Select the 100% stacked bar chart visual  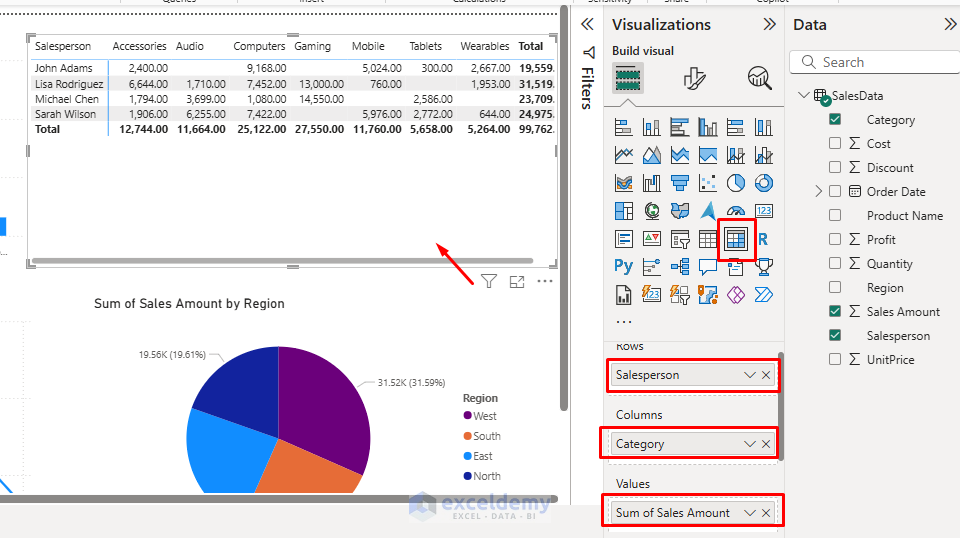coord(735,127)
